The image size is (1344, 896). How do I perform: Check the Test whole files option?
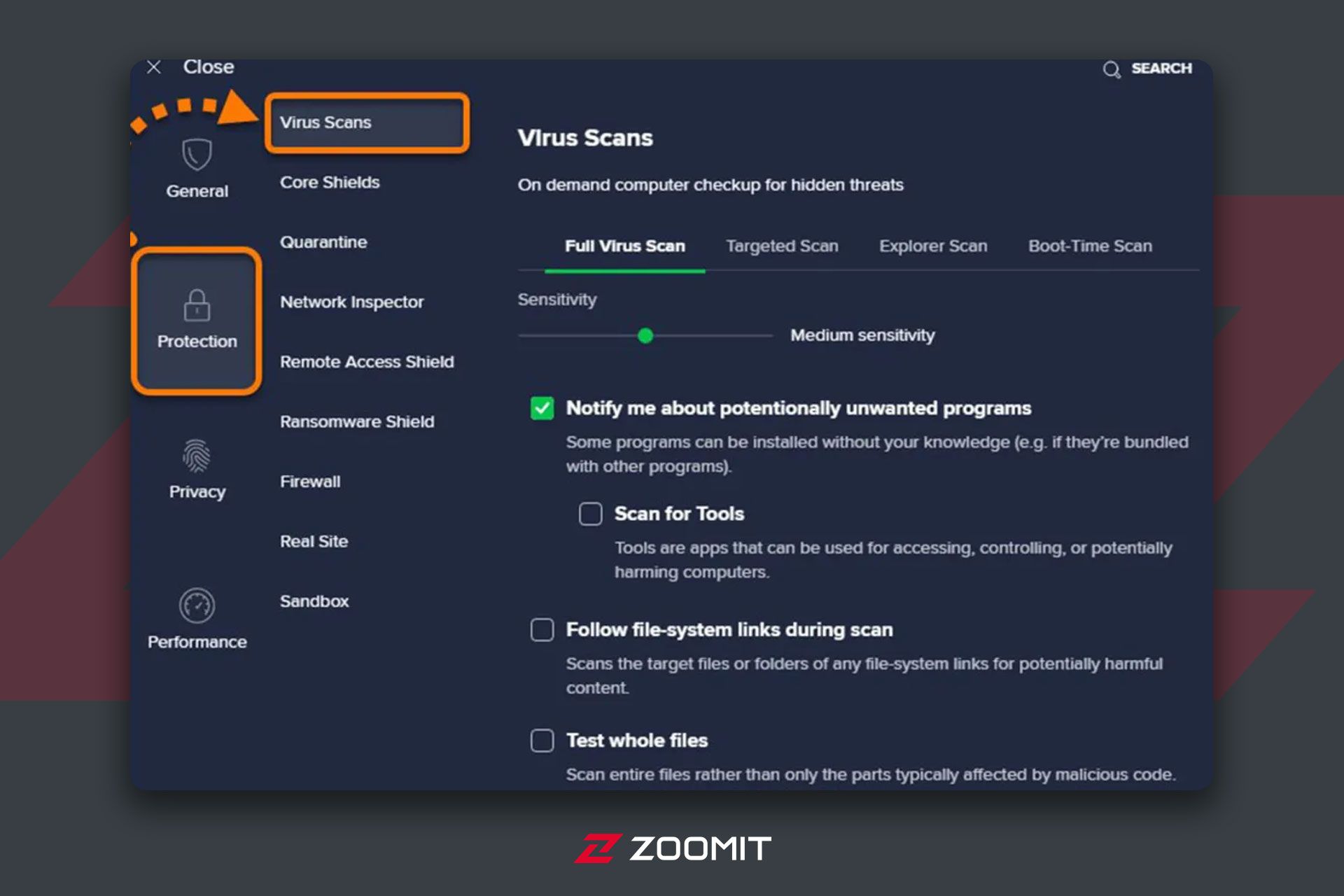[x=542, y=741]
